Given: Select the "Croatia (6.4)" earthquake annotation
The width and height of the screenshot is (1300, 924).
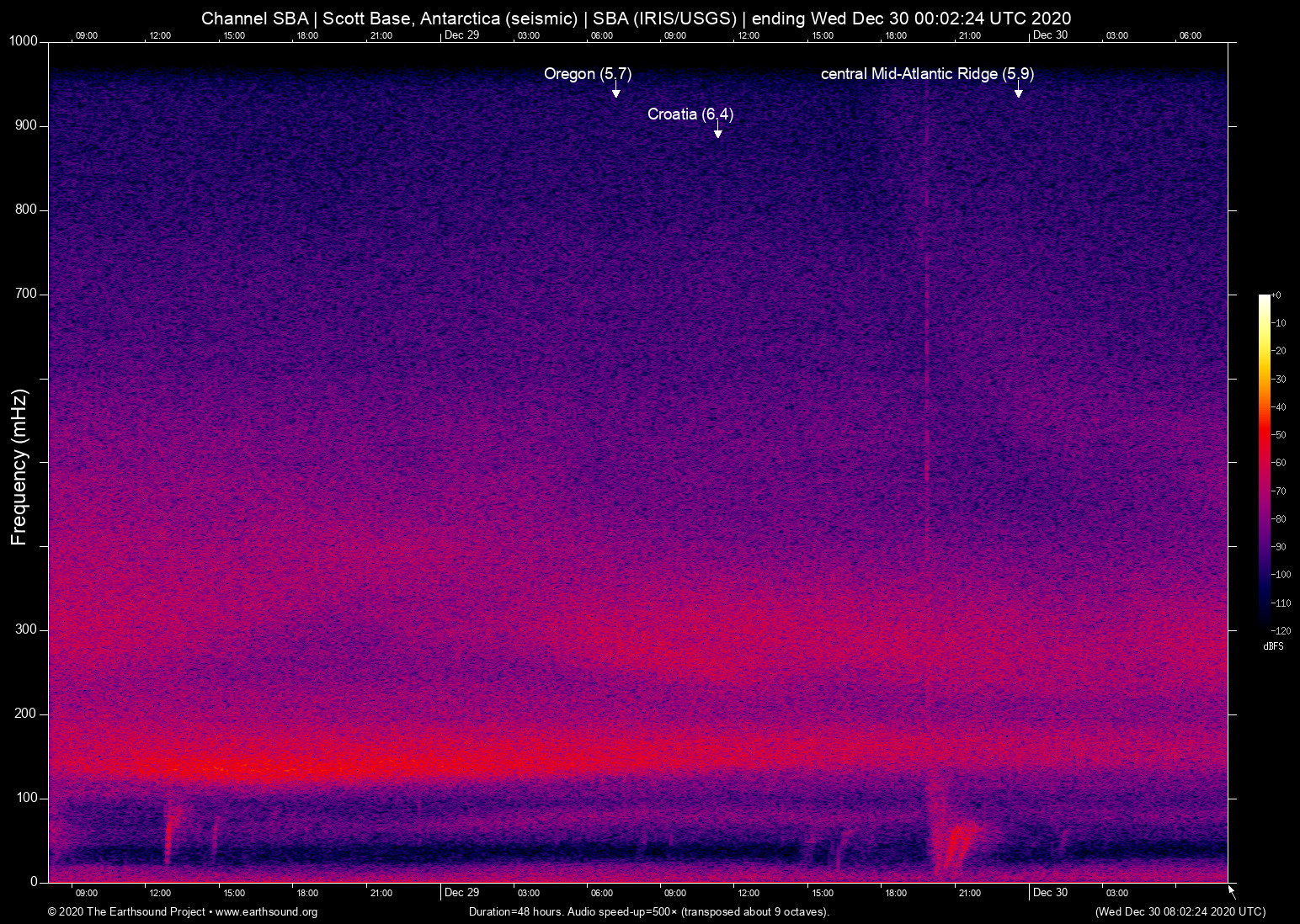Looking at the screenshot, I should pyautogui.click(x=690, y=114).
